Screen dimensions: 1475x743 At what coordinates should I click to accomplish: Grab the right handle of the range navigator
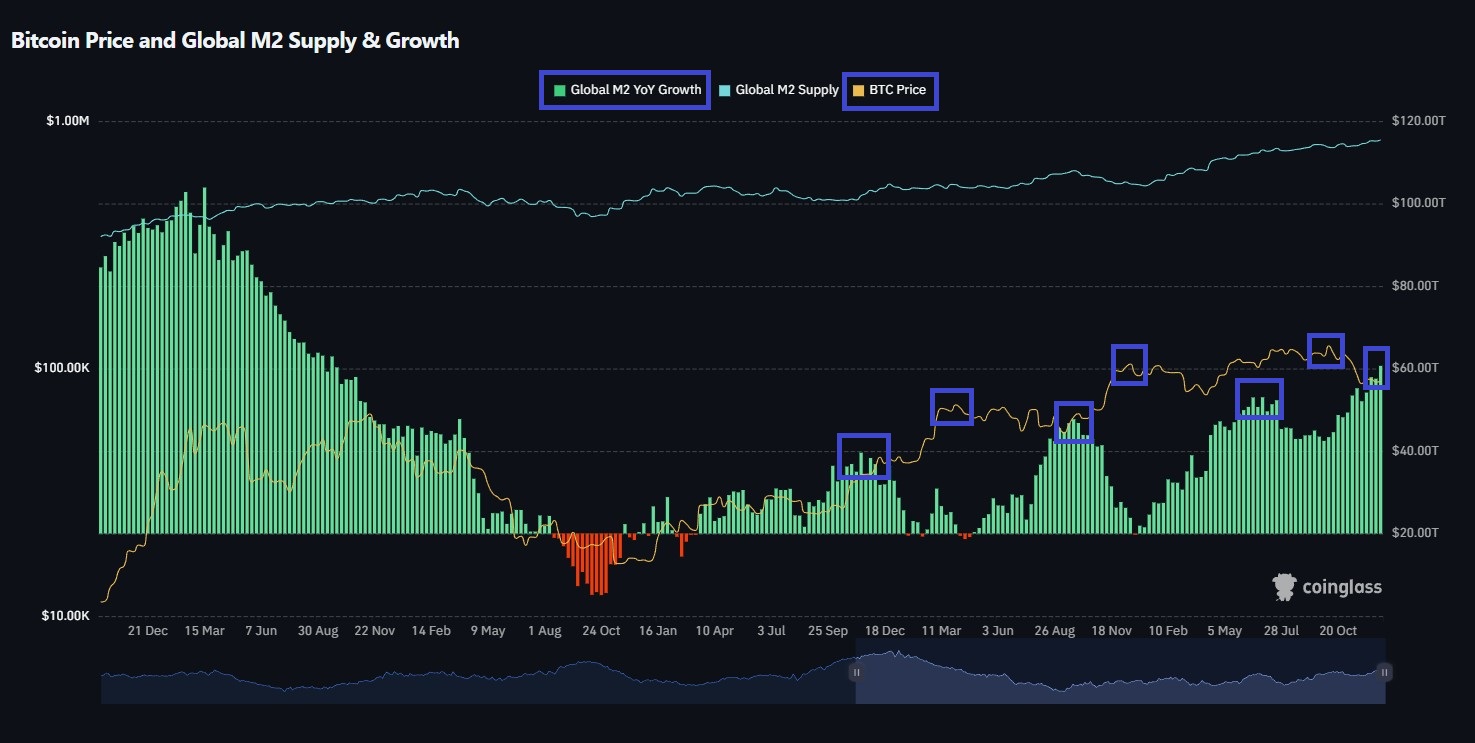point(1384,673)
